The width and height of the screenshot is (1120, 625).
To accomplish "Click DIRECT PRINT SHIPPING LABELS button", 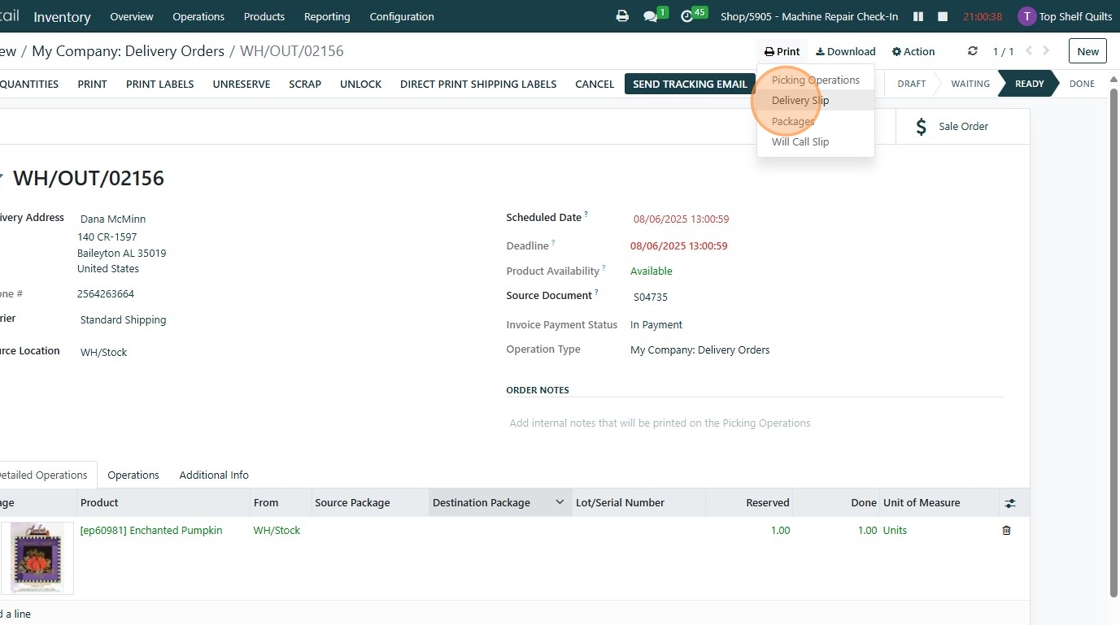I will (x=478, y=84).
